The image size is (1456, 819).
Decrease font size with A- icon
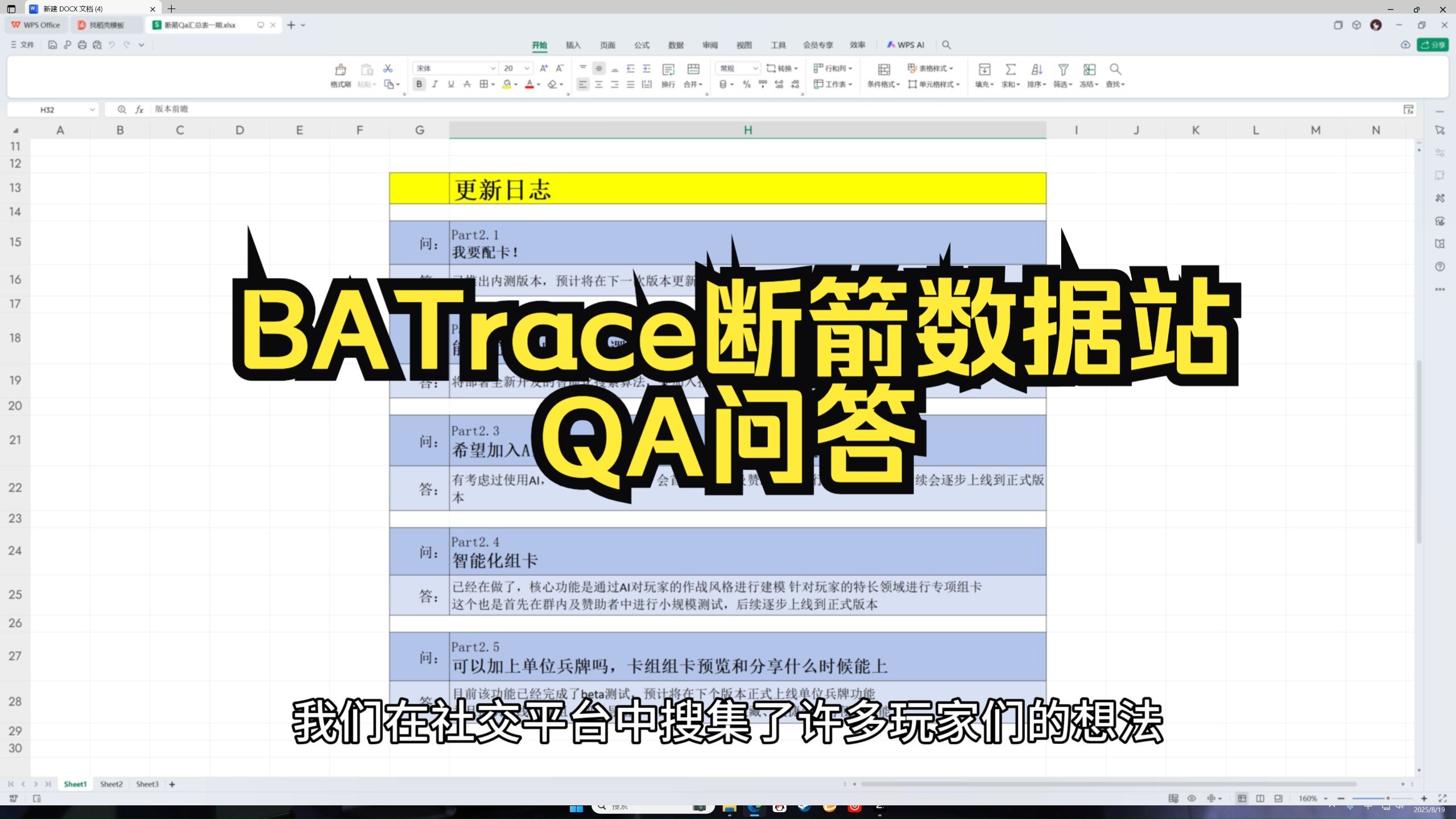point(560,68)
